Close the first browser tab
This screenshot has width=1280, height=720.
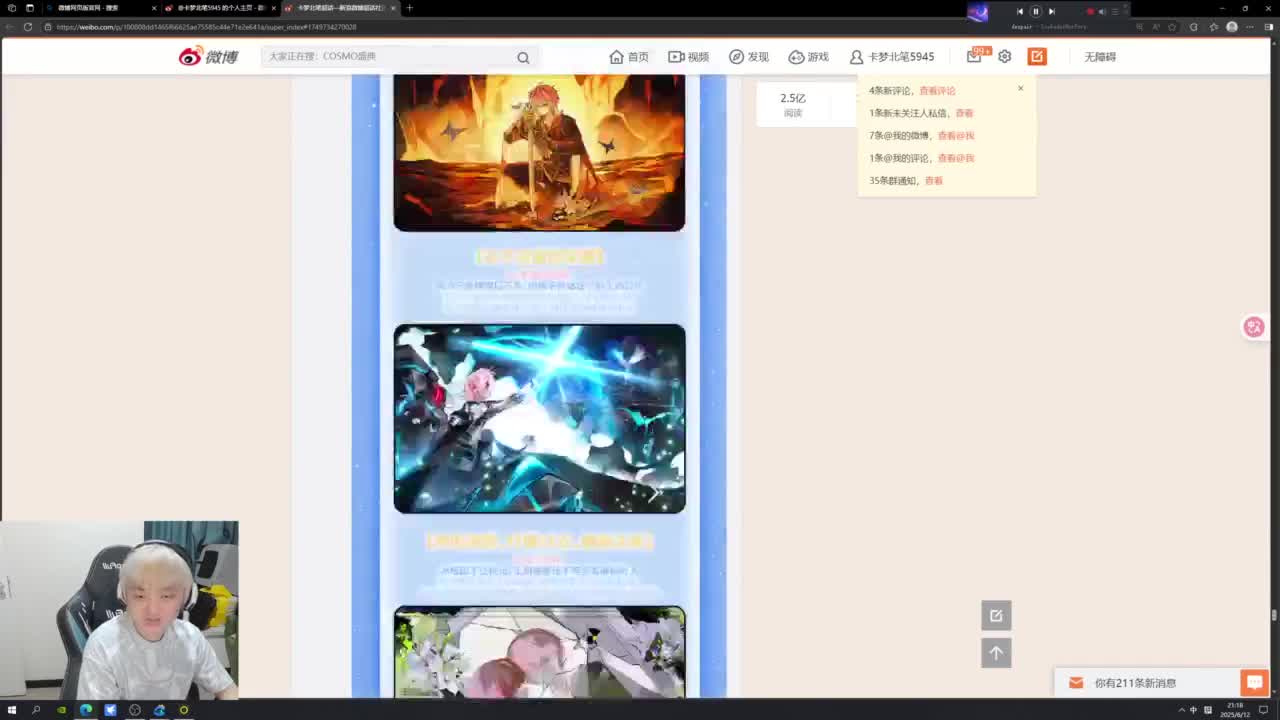[154, 8]
